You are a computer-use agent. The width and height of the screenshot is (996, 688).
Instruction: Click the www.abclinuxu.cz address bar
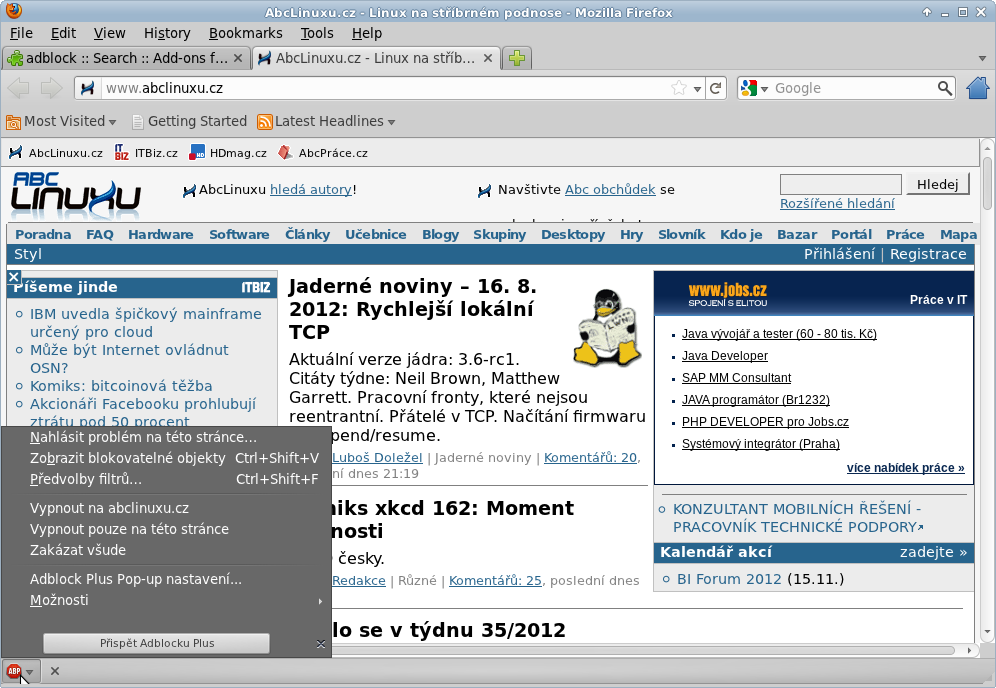385,88
